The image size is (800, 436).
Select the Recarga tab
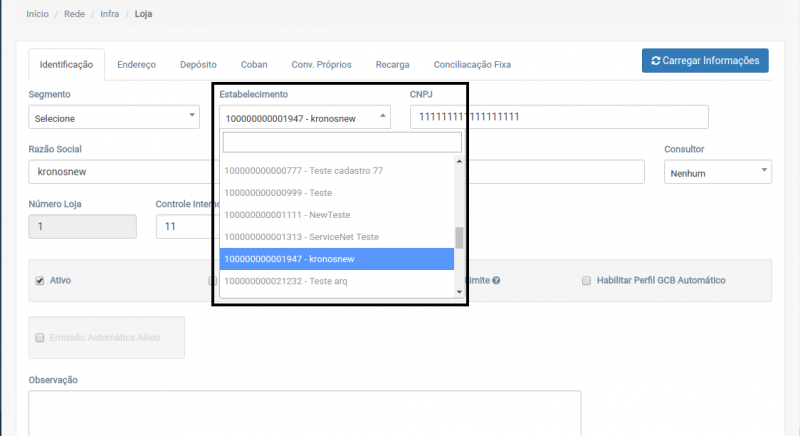pyautogui.click(x=392, y=64)
